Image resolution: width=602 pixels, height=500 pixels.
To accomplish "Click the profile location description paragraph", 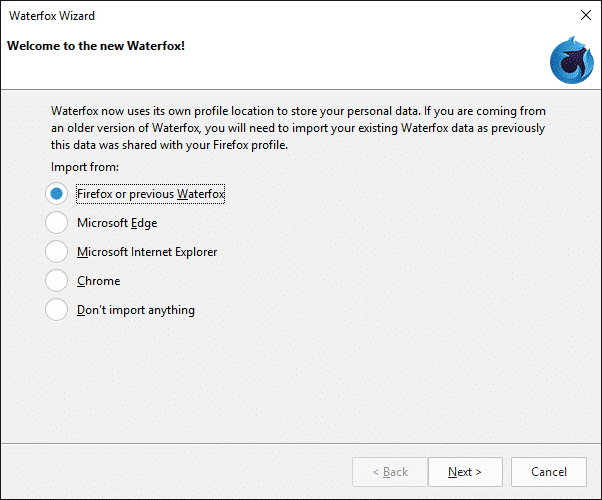I will click(x=310, y=126).
